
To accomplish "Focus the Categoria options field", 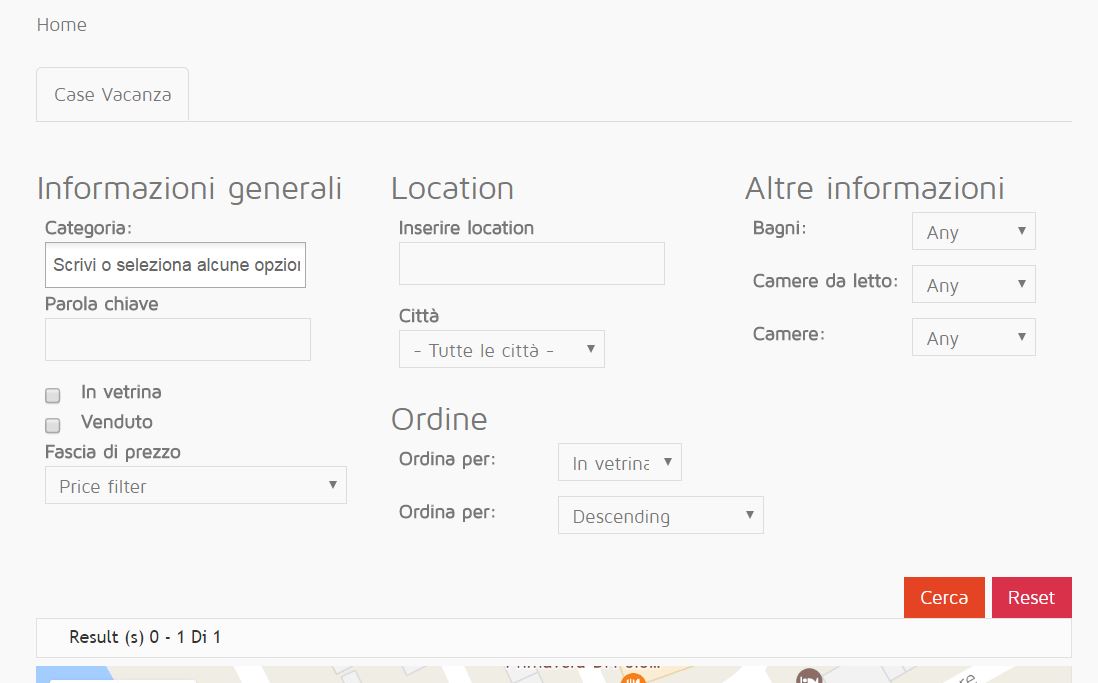I will 175,265.
